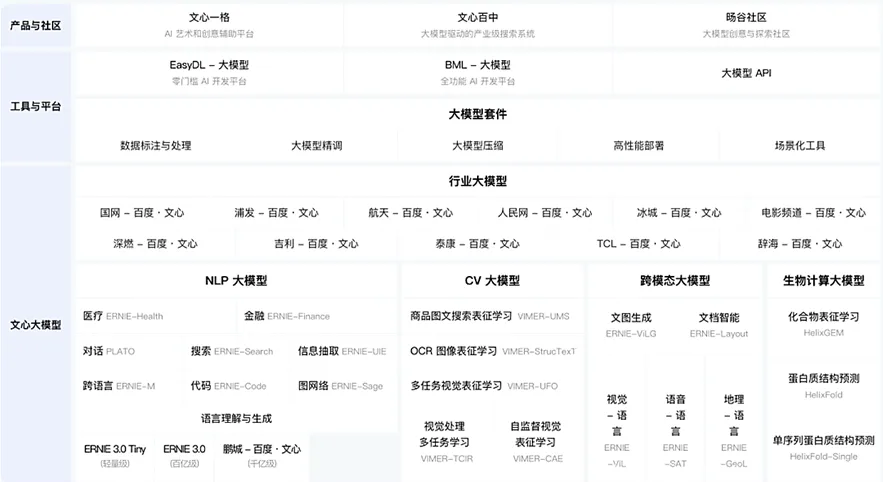This screenshot has height=482, width=883.
Task: Select 大模型精调 in the toolkit row
Action: click(316, 145)
